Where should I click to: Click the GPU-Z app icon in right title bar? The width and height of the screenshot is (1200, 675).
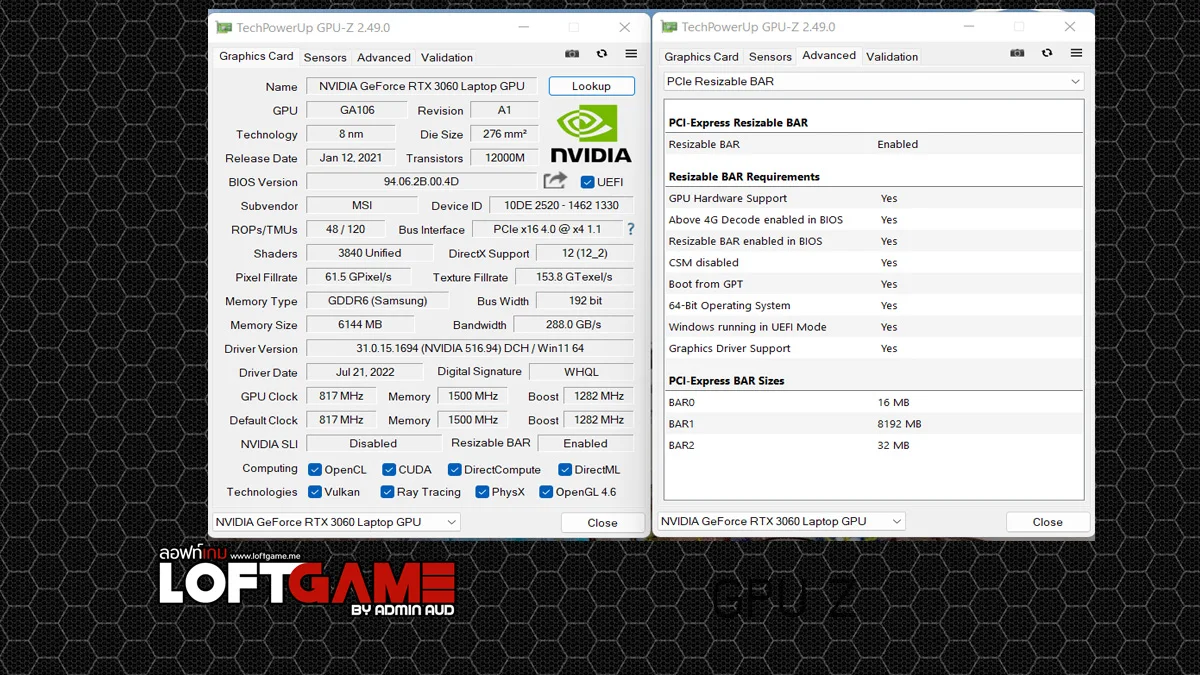tap(669, 27)
